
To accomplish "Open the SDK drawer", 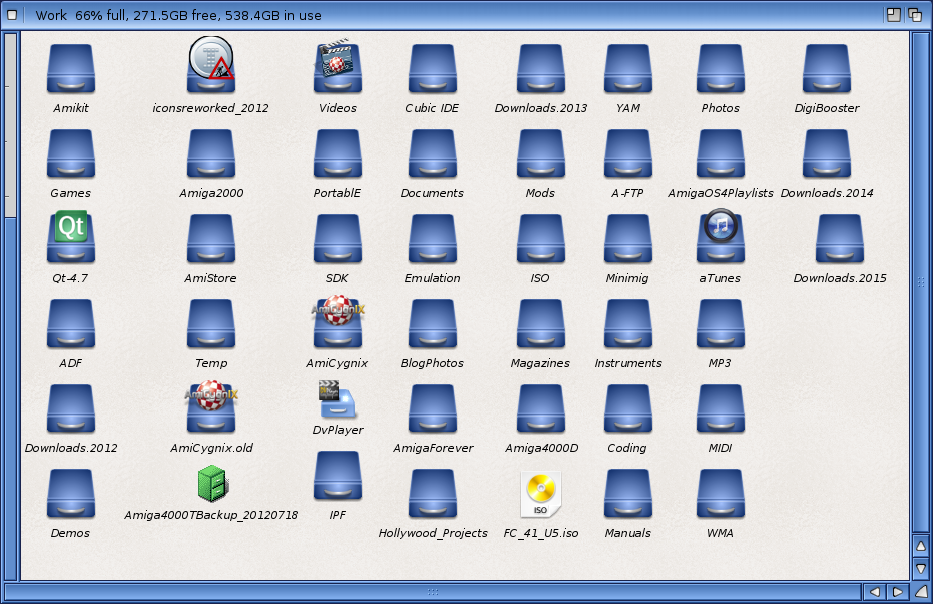I will tap(337, 239).
